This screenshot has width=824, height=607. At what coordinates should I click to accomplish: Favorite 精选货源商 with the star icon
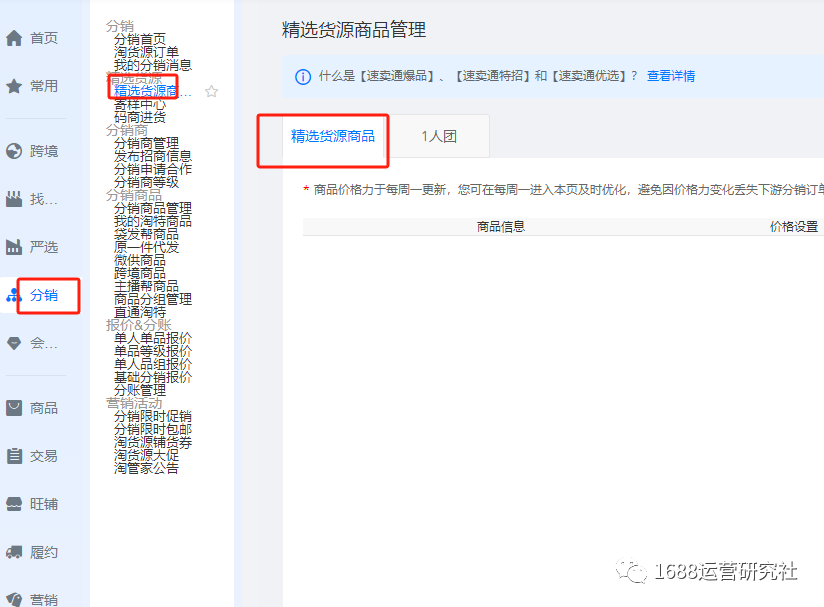pos(212,91)
